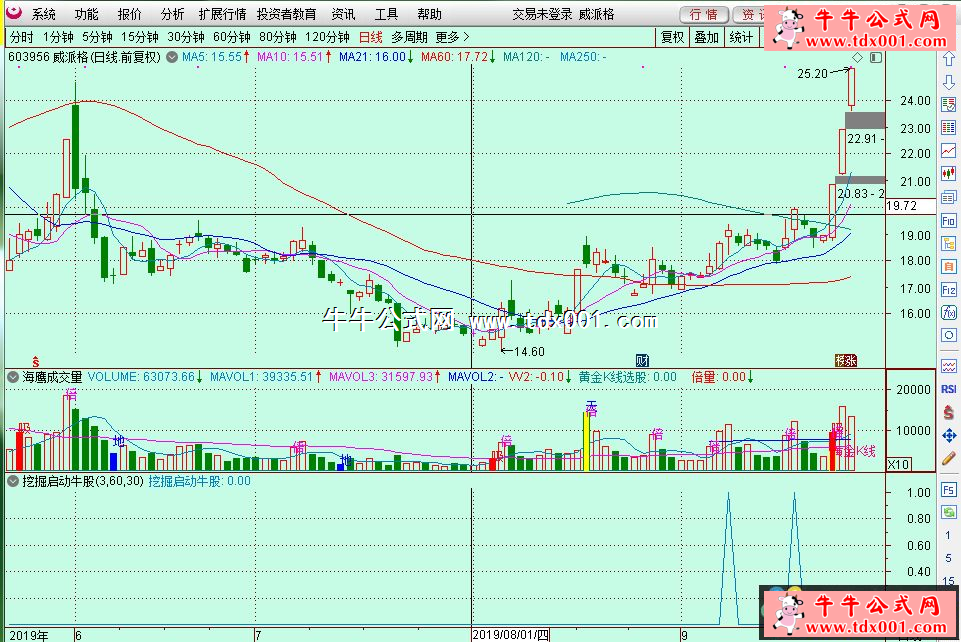The width and height of the screenshot is (961, 642).
Task: Select period 1 in right sidebar
Action: pyautogui.click(x=948, y=535)
